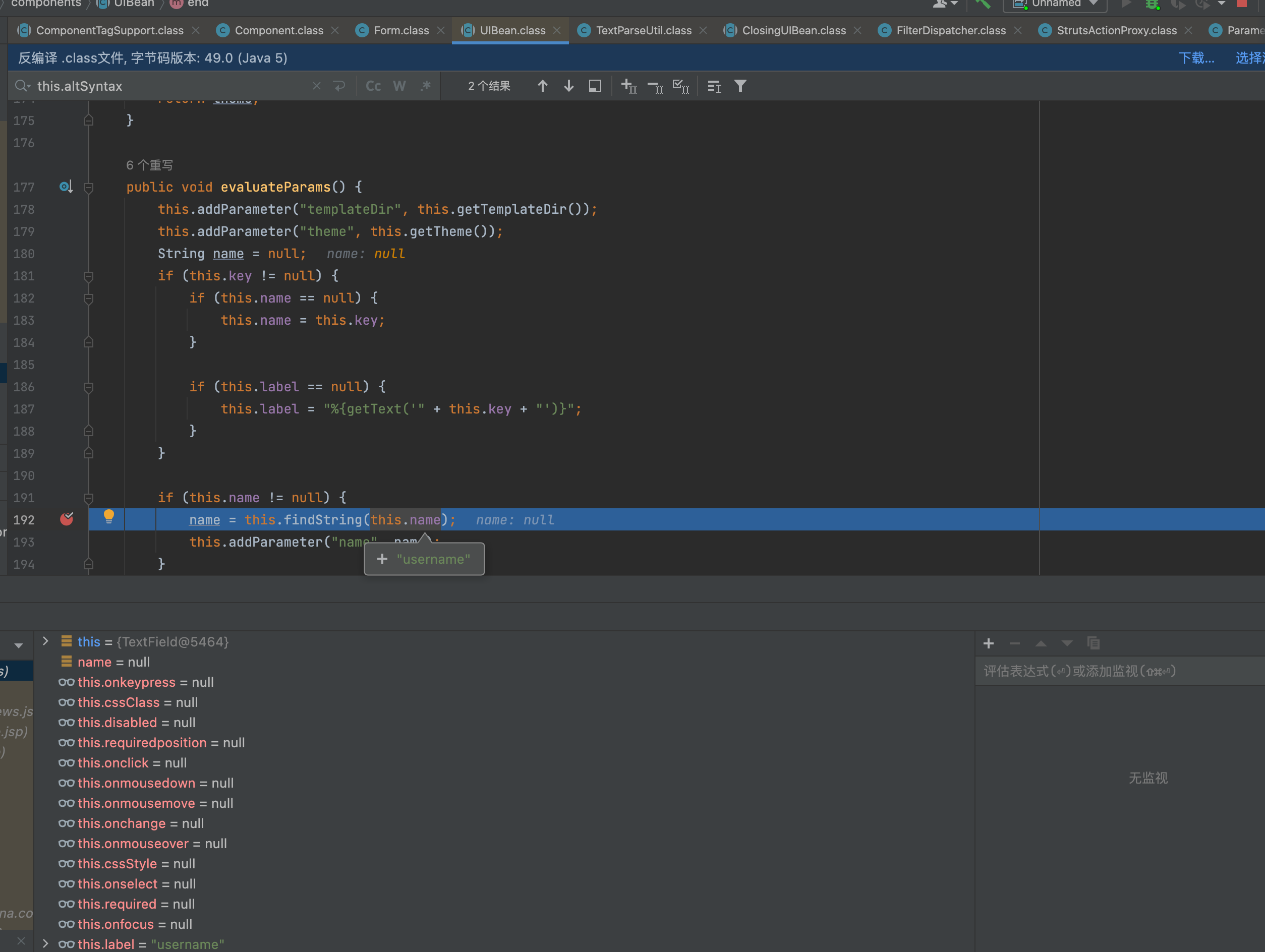Select the this.cssStyle = null row

pos(503,863)
